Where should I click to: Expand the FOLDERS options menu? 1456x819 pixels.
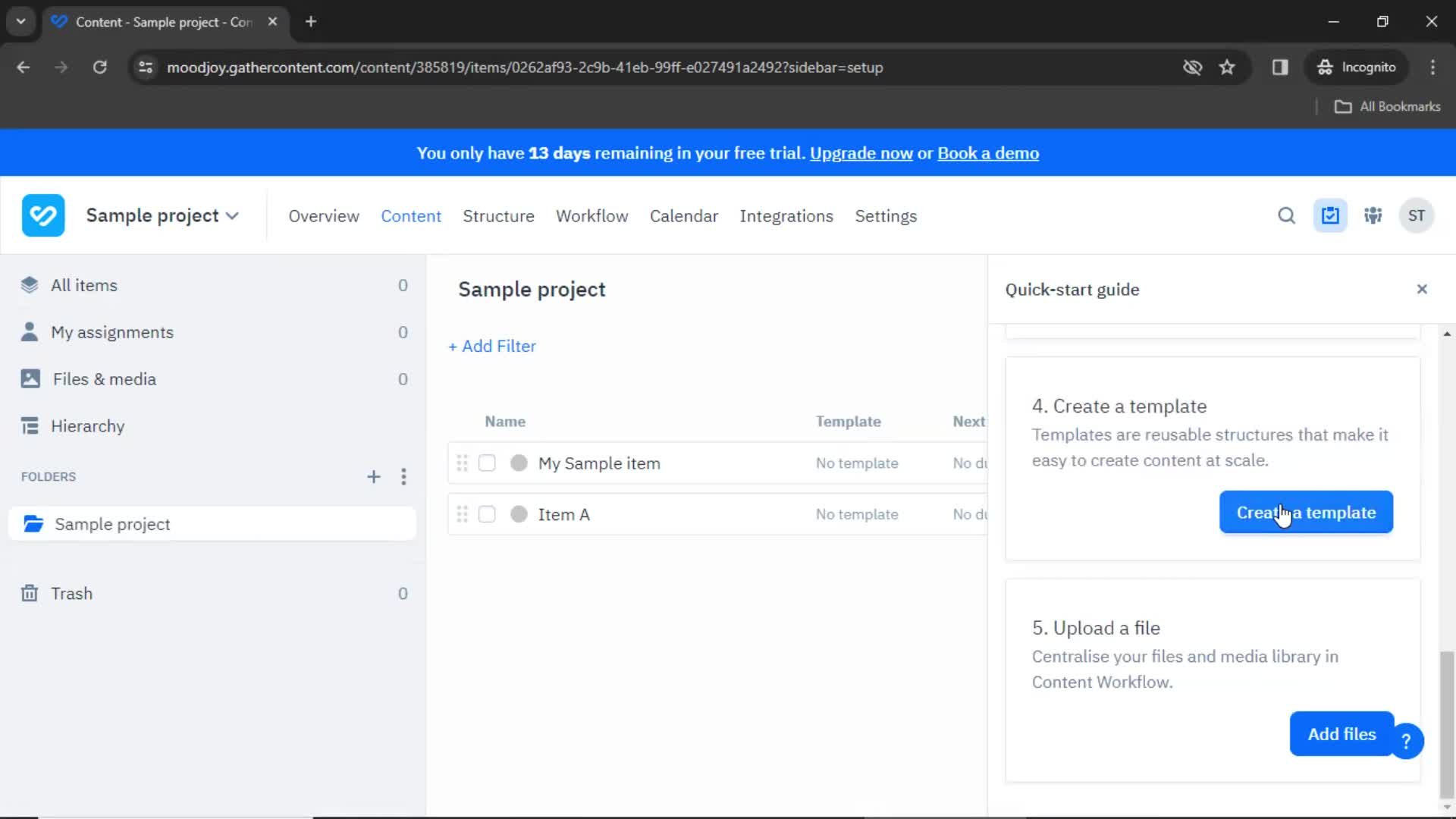pyautogui.click(x=405, y=476)
